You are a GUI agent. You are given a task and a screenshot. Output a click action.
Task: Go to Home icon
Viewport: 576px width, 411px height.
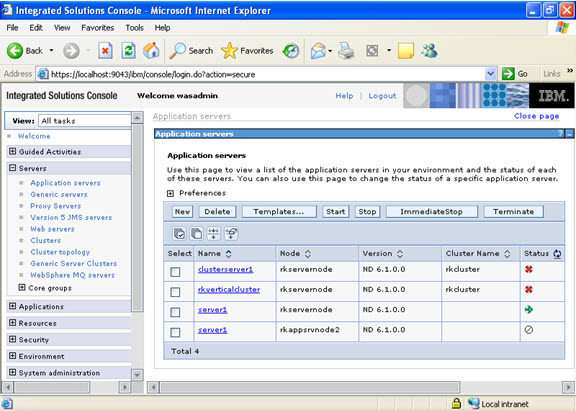[x=151, y=51]
